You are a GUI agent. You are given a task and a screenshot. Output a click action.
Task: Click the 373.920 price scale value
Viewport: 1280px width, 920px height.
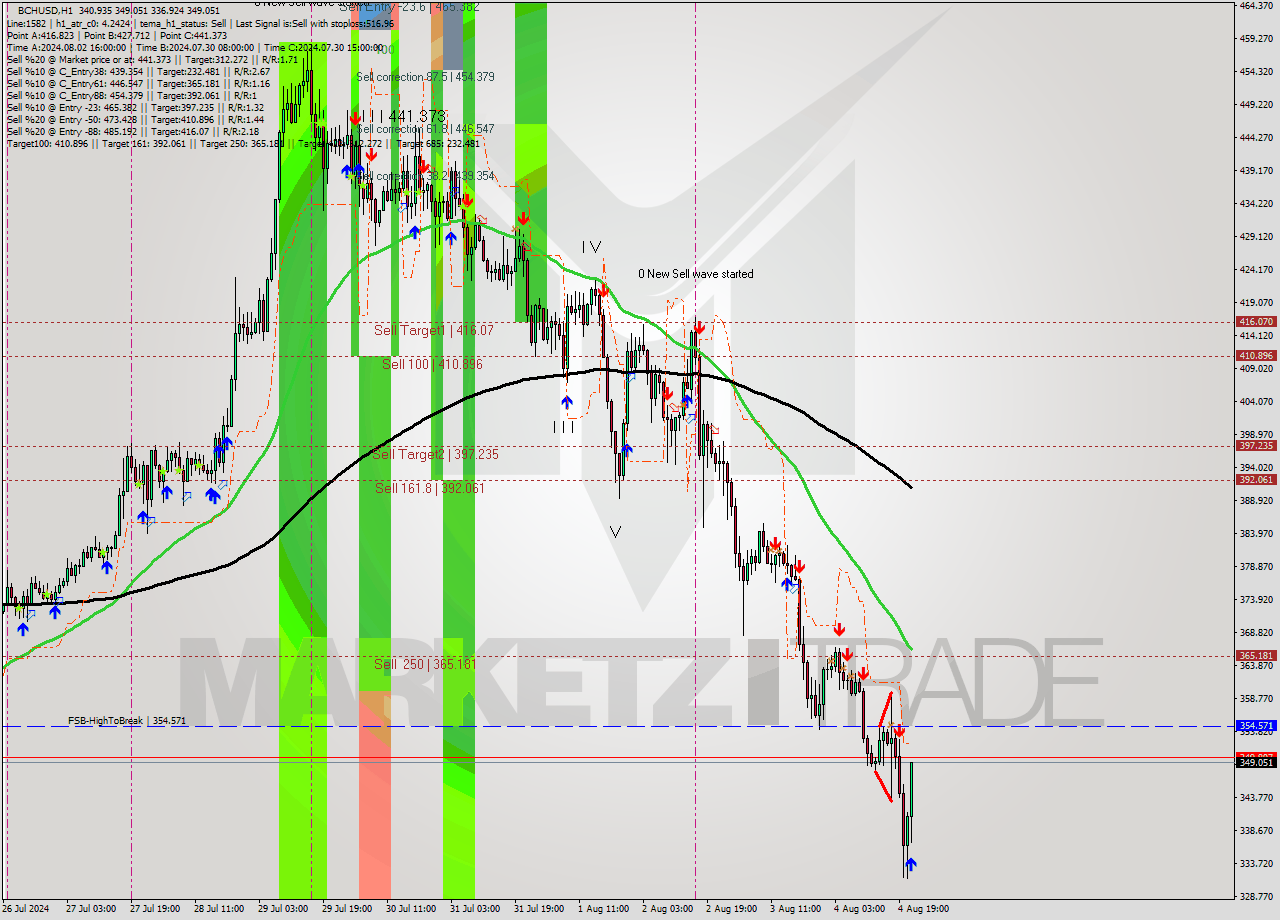tap(1255, 600)
